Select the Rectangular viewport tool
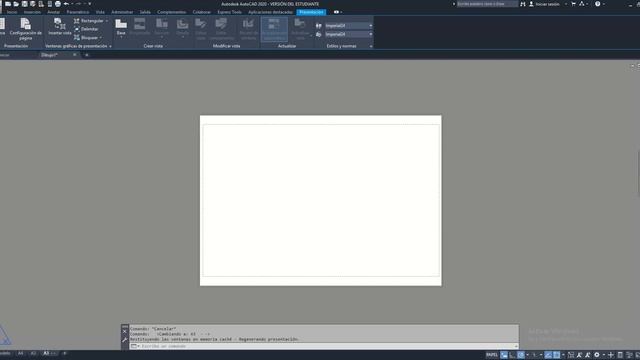The width and height of the screenshot is (640, 360). (x=89, y=21)
